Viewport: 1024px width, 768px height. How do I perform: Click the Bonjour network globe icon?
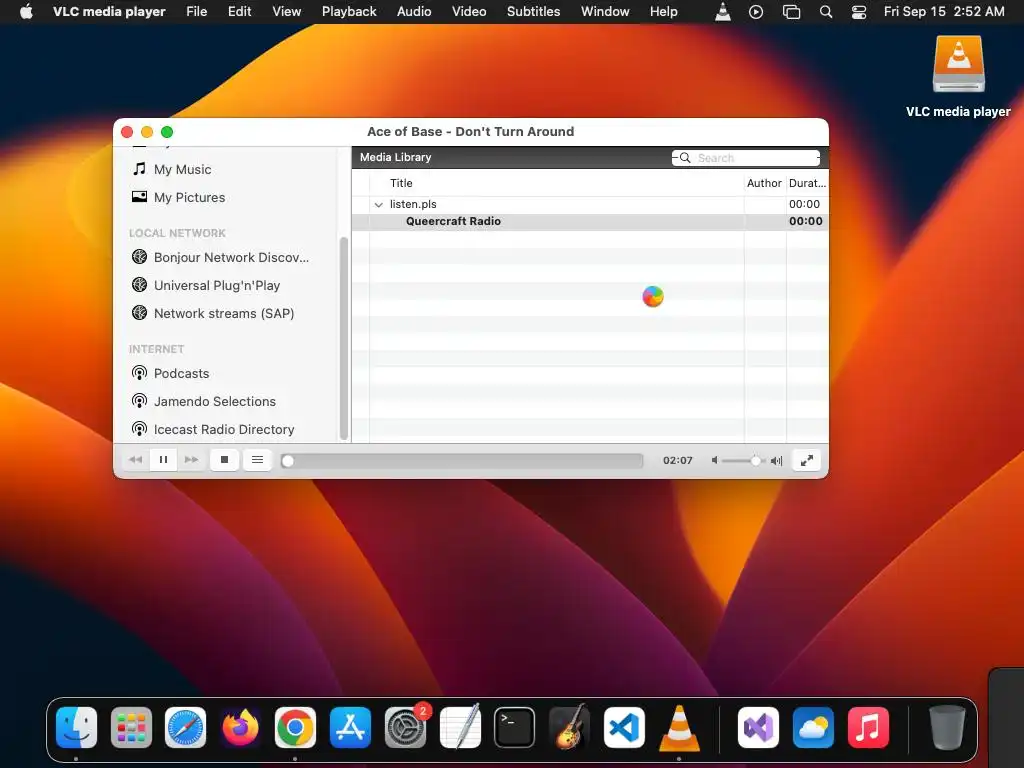(x=139, y=257)
